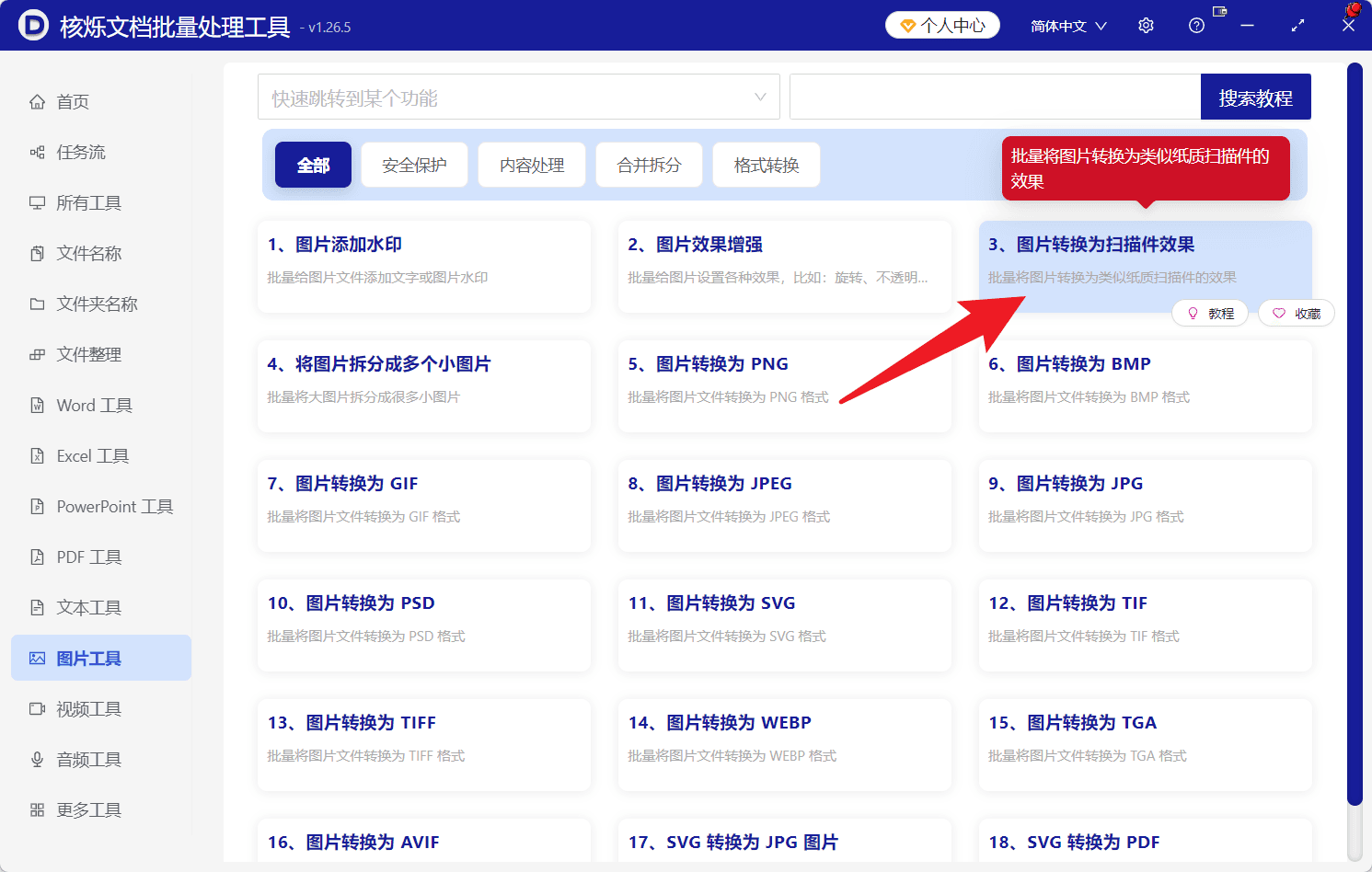Viewport: 1372px width, 872px height.
Task: Click the help question mark icon
Action: pos(1196,26)
